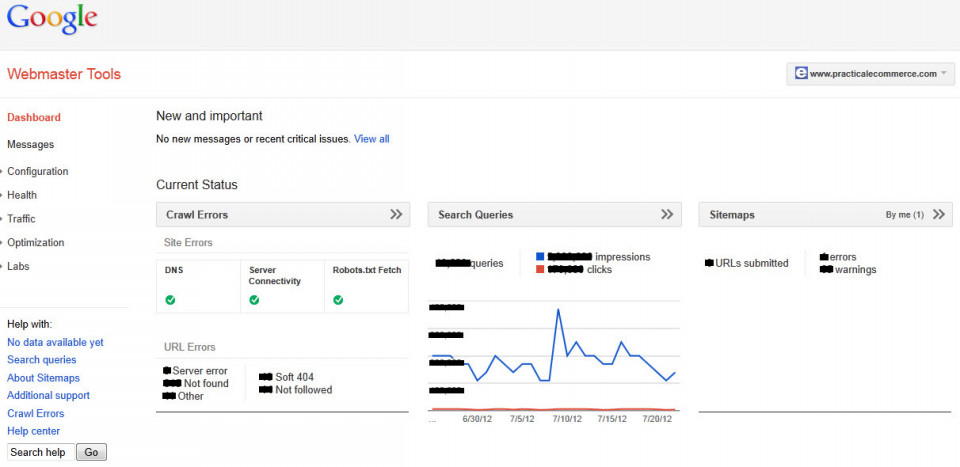
Task: Expand the Configuration sidebar section
Action: click(x=37, y=171)
